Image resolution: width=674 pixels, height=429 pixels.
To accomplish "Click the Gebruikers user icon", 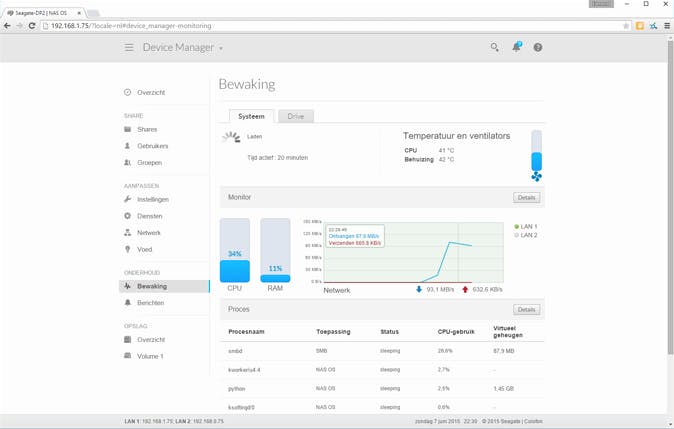I will pyautogui.click(x=128, y=146).
